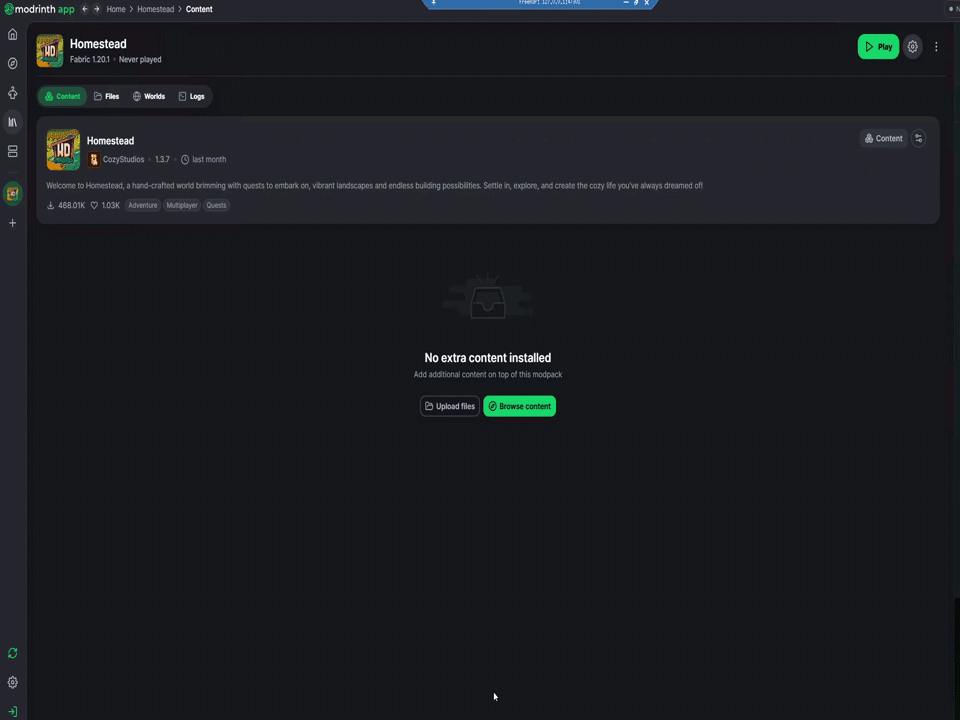The height and width of the screenshot is (720, 960).
Task: Click Home in the breadcrumb
Action: [116, 9]
